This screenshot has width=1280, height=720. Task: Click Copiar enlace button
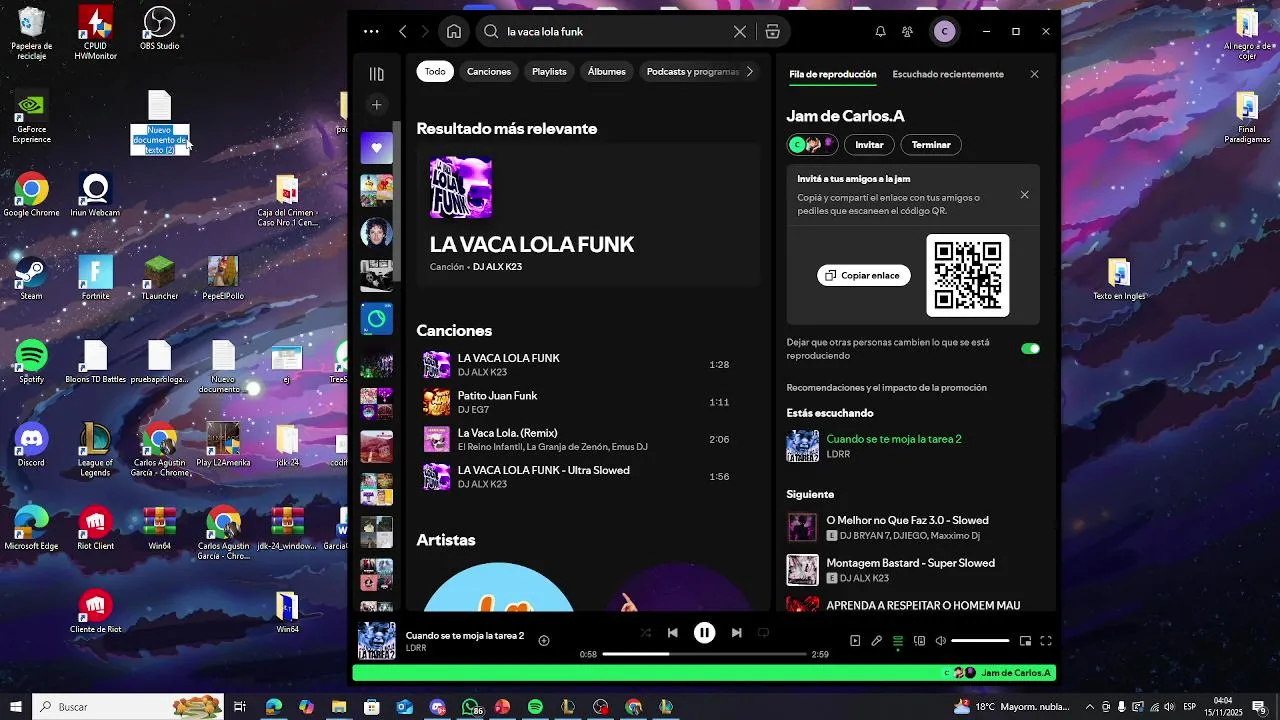click(864, 275)
